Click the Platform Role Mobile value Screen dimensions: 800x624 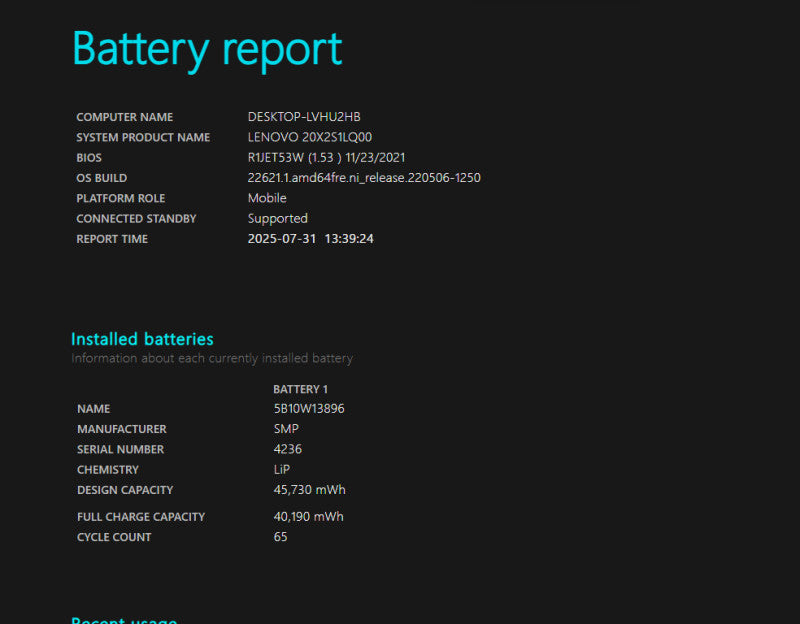pos(267,198)
